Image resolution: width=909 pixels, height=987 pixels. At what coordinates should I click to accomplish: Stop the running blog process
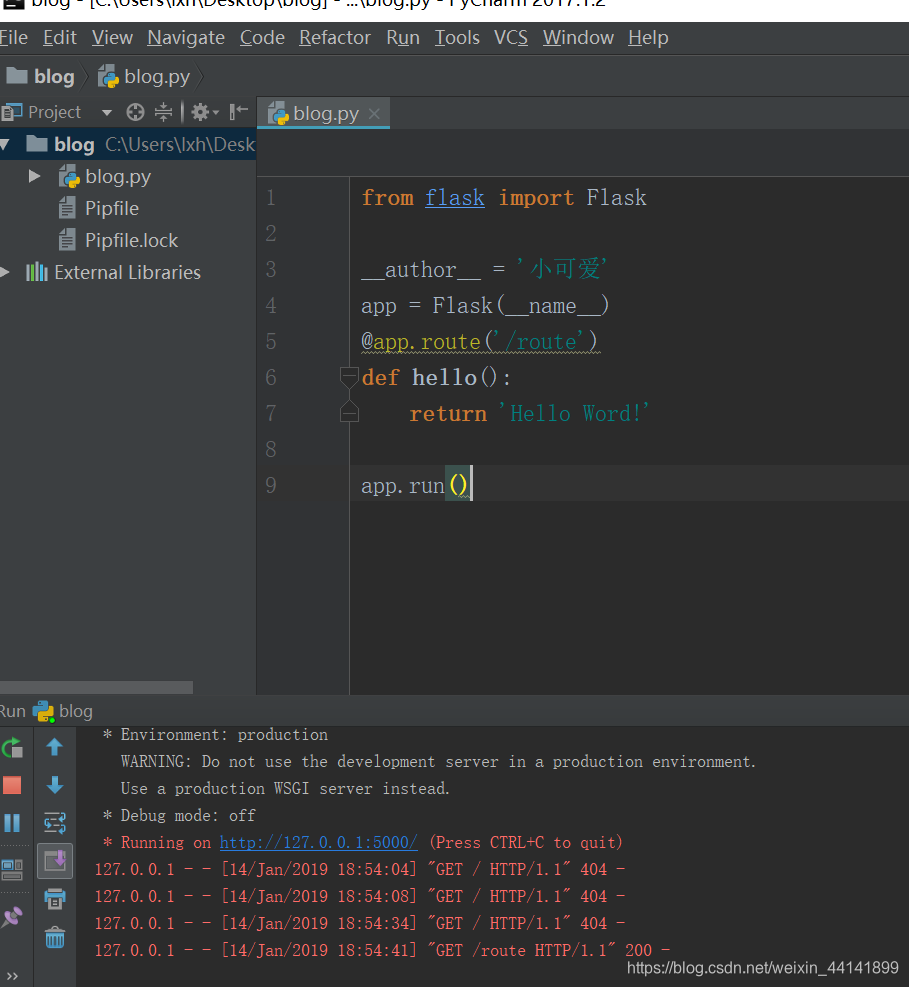pos(12,785)
